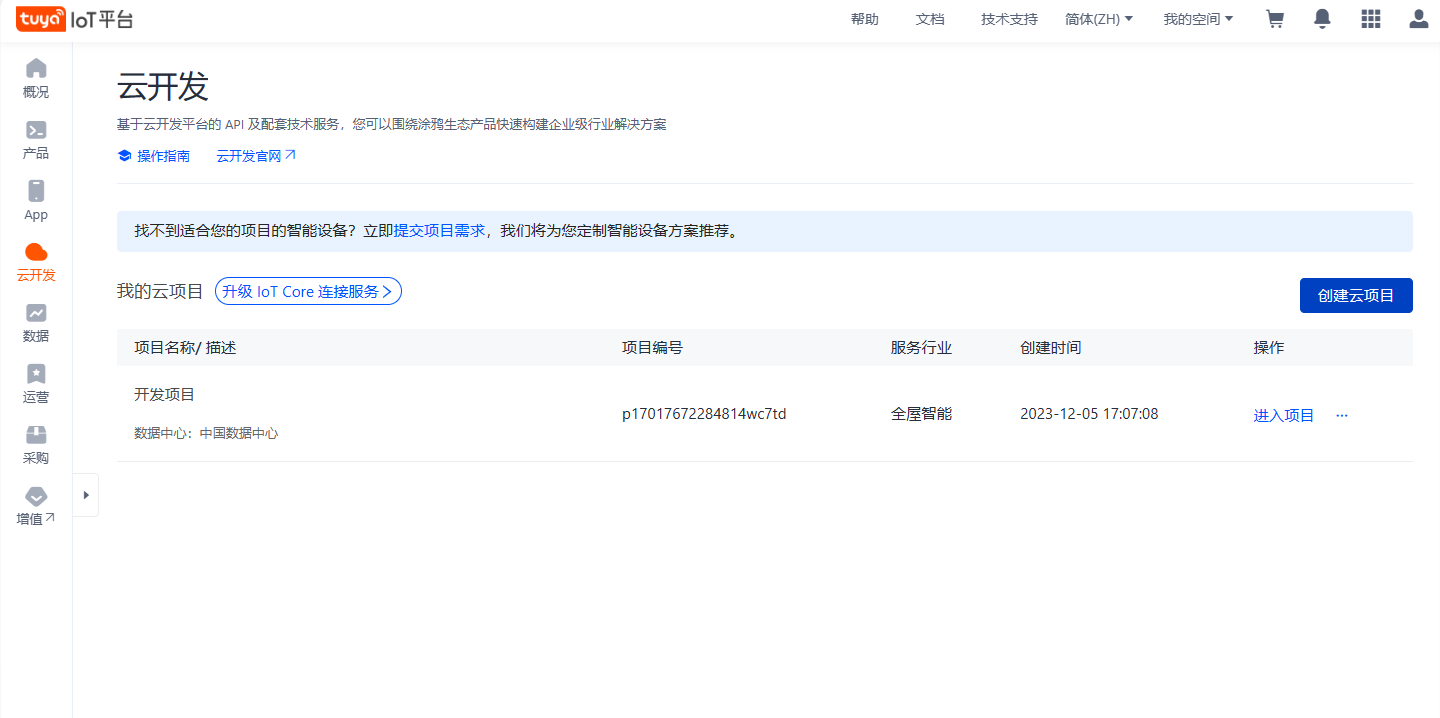Click the Tuya logo
The width and height of the screenshot is (1440, 718).
[x=41, y=19]
